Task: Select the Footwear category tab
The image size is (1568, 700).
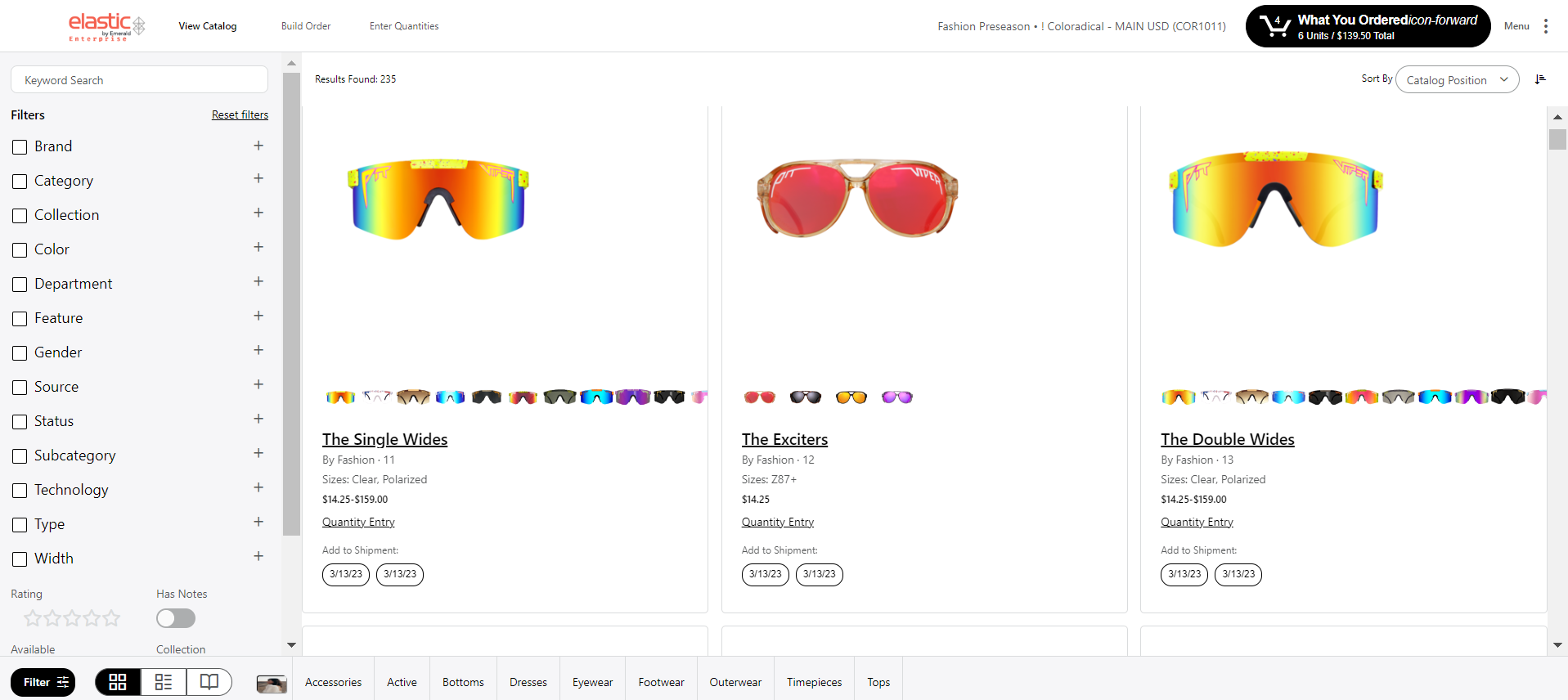Action: pos(661,682)
